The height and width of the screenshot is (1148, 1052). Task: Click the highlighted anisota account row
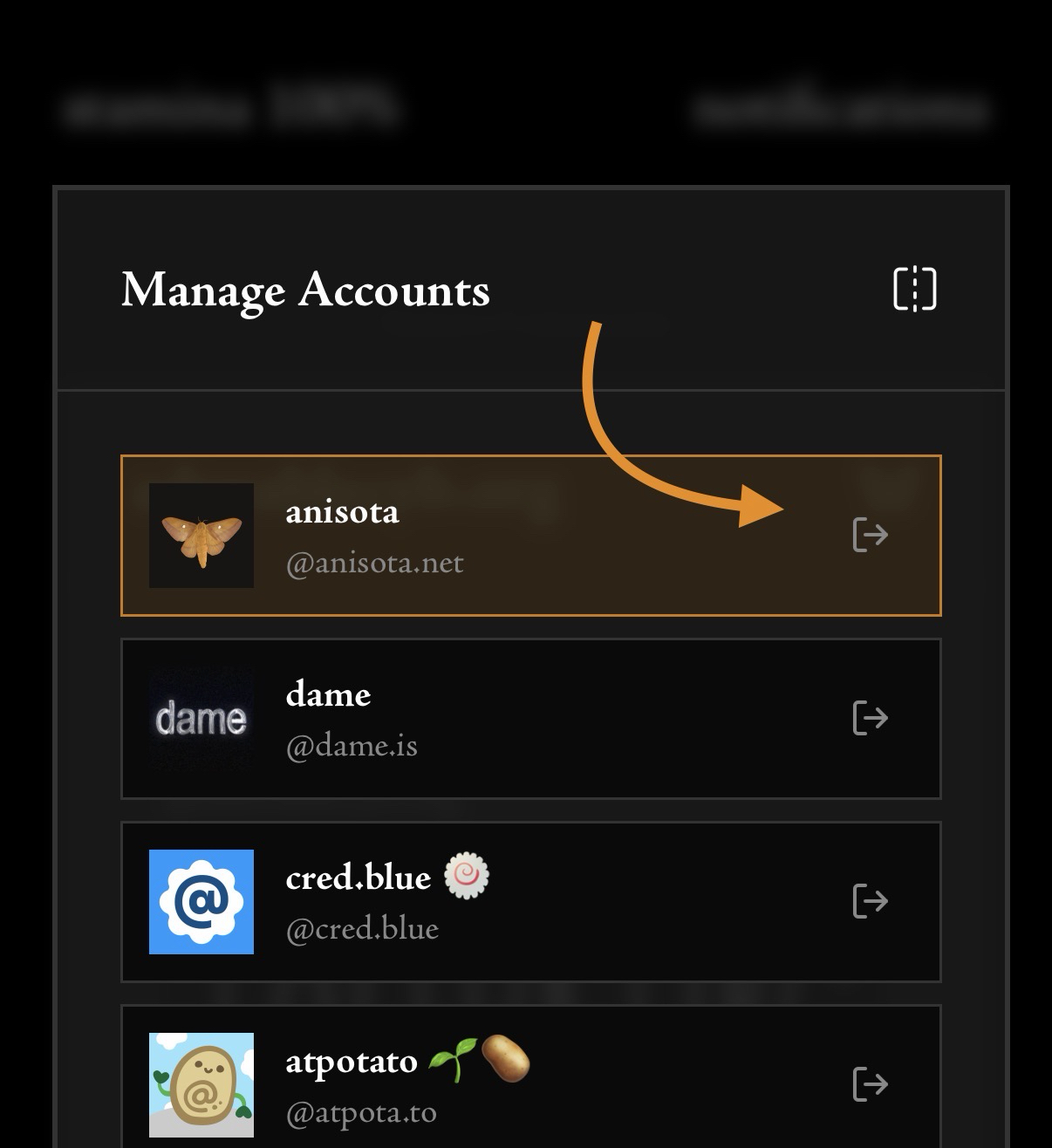(x=530, y=536)
